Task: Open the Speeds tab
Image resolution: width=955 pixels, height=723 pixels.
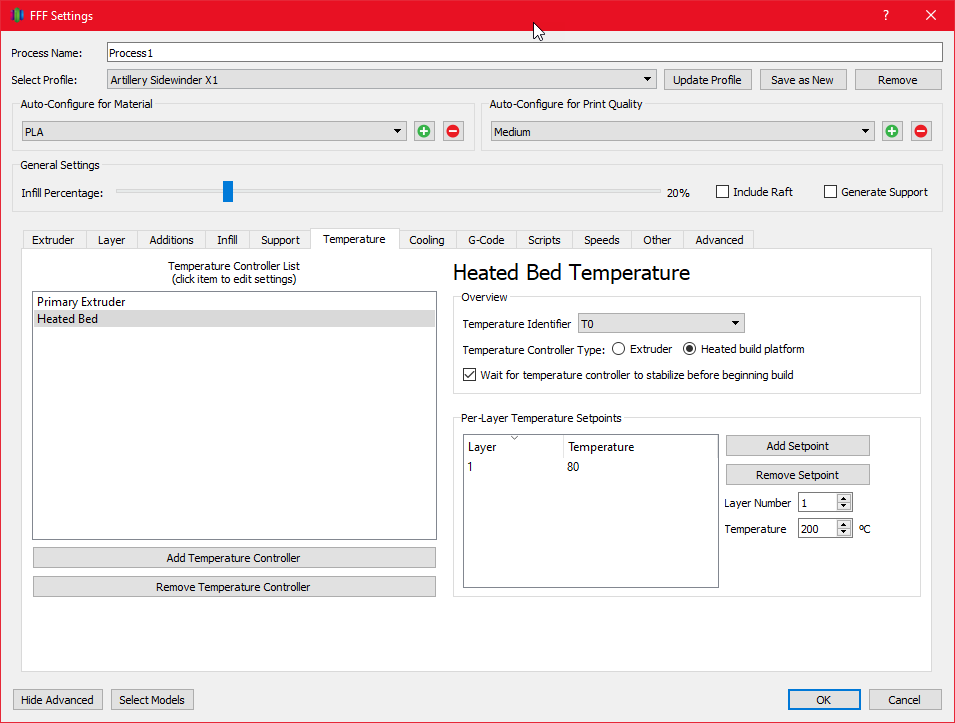Action: [602, 240]
